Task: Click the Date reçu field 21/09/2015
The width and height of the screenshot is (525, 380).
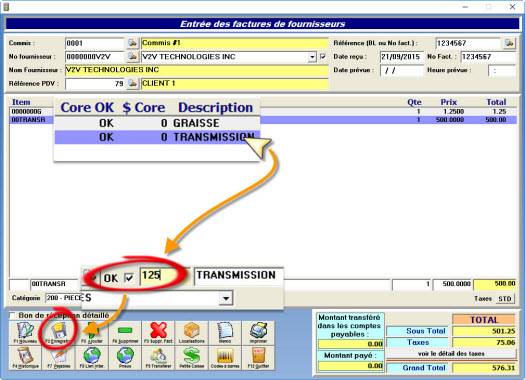Action: click(x=402, y=57)
